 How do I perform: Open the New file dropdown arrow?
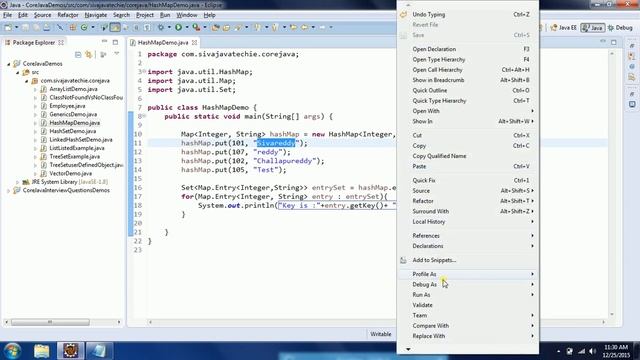pyautogui.click(x=16, y=27)
